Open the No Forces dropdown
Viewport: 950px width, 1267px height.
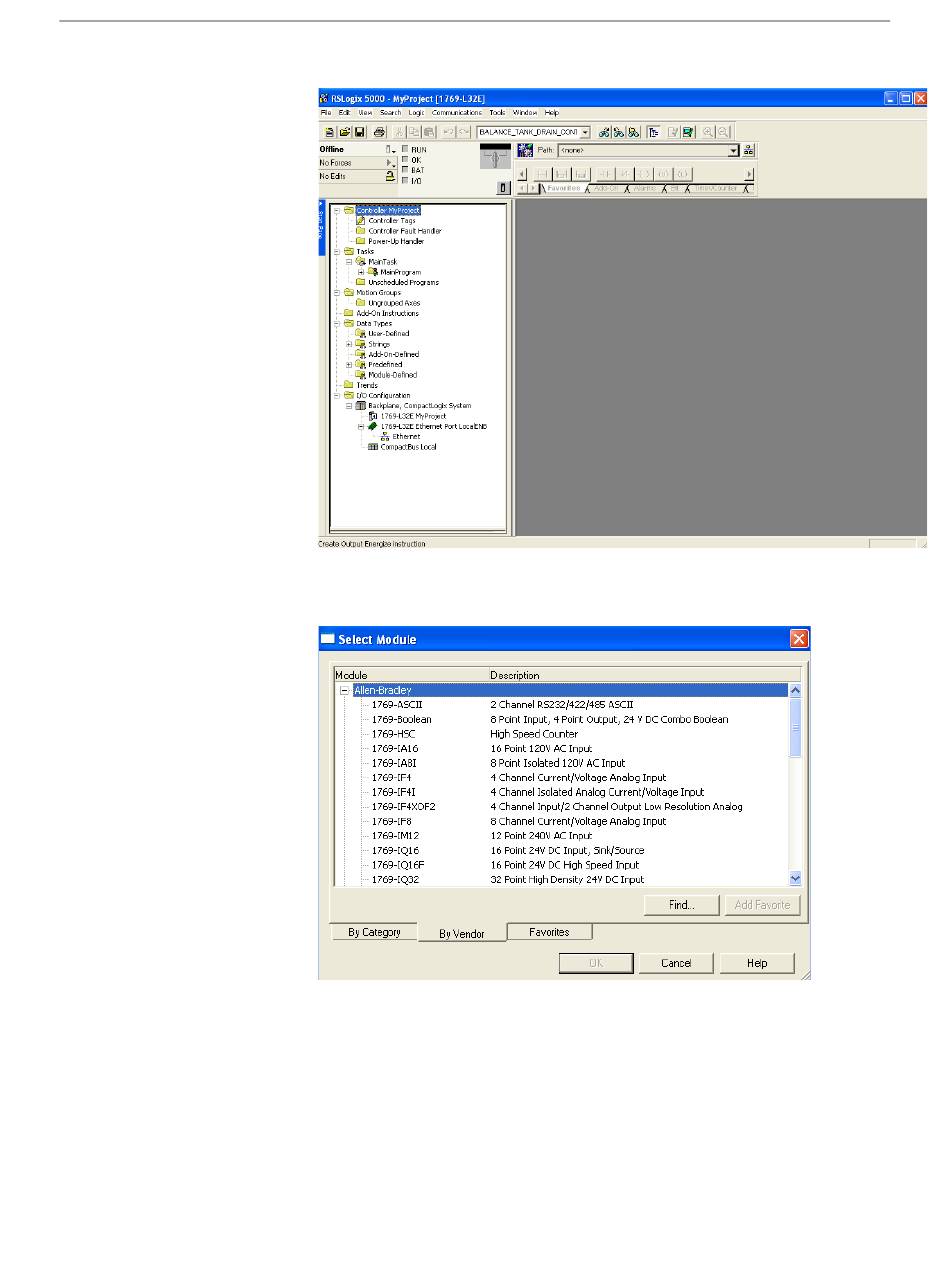click(x=391, y=163)
